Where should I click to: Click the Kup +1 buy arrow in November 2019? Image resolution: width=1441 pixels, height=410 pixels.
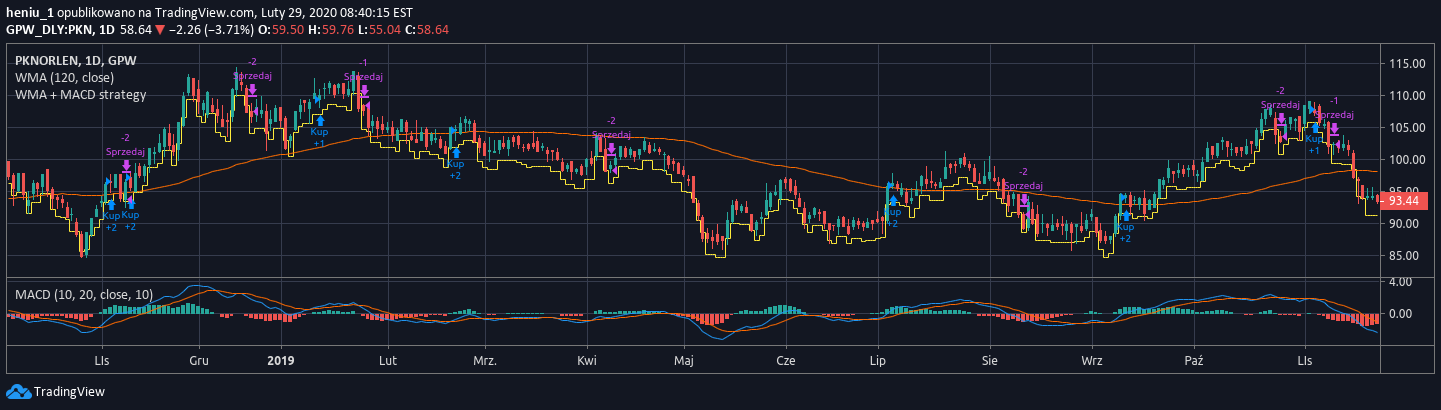coord(1315,128)
